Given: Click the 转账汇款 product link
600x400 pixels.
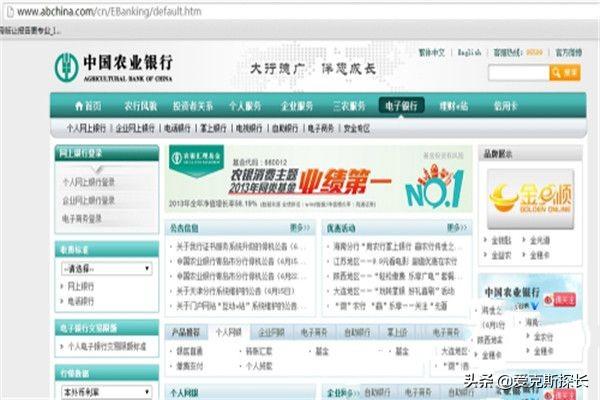Looking at the screenshot, I should click(259, 351).
